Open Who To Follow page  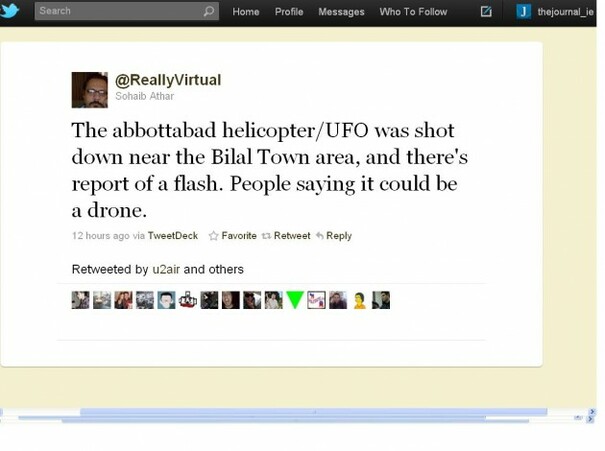[413, 12]
